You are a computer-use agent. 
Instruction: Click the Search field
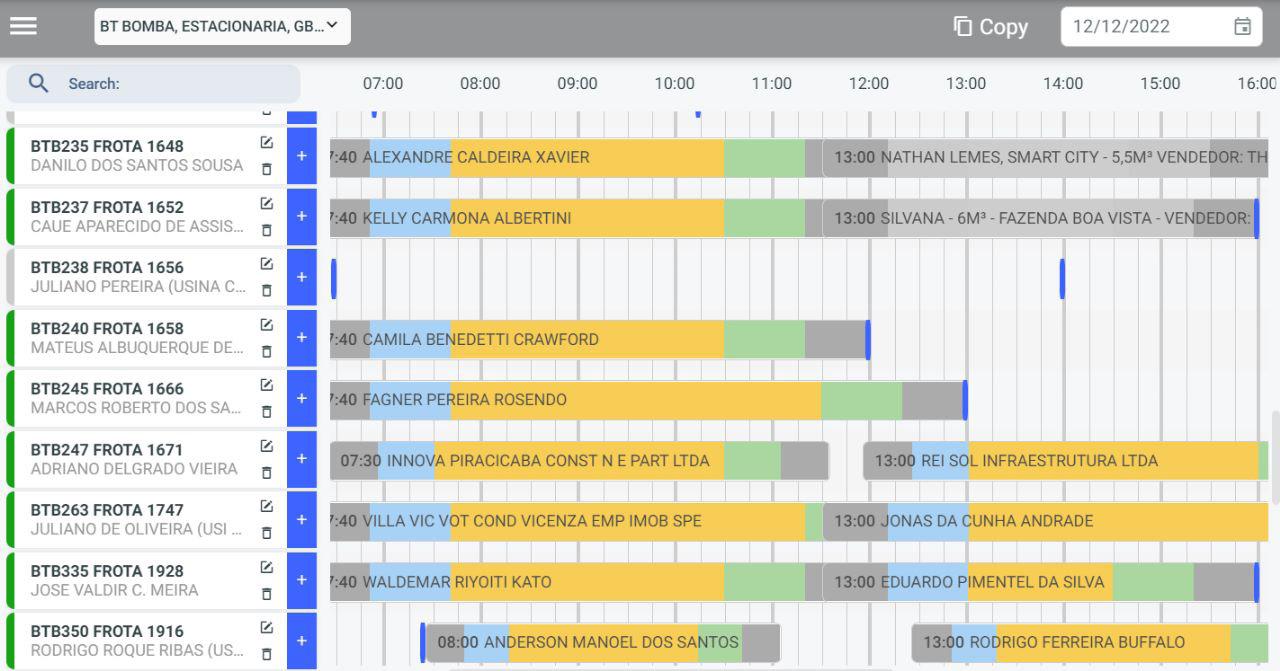pyautogui.click(x=153, y=84)
